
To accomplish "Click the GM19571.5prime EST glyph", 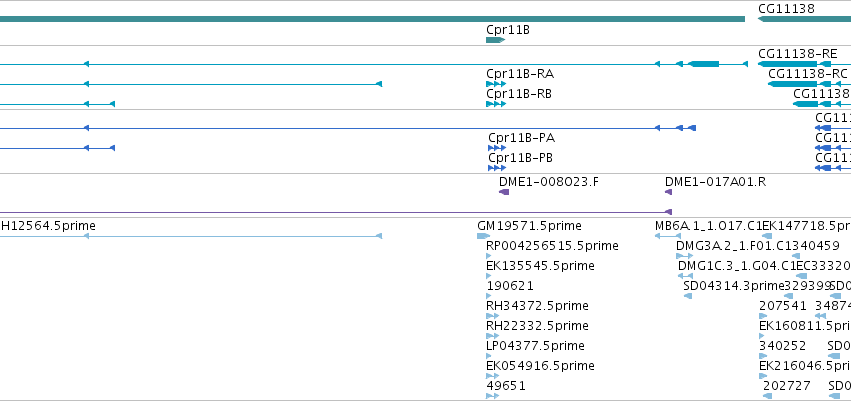I will point(483,236).
